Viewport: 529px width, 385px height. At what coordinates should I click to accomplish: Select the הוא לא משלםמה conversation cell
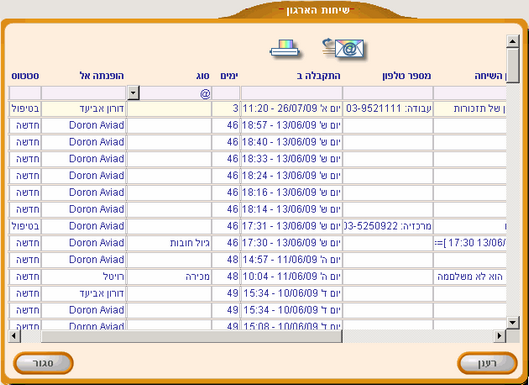470,277
